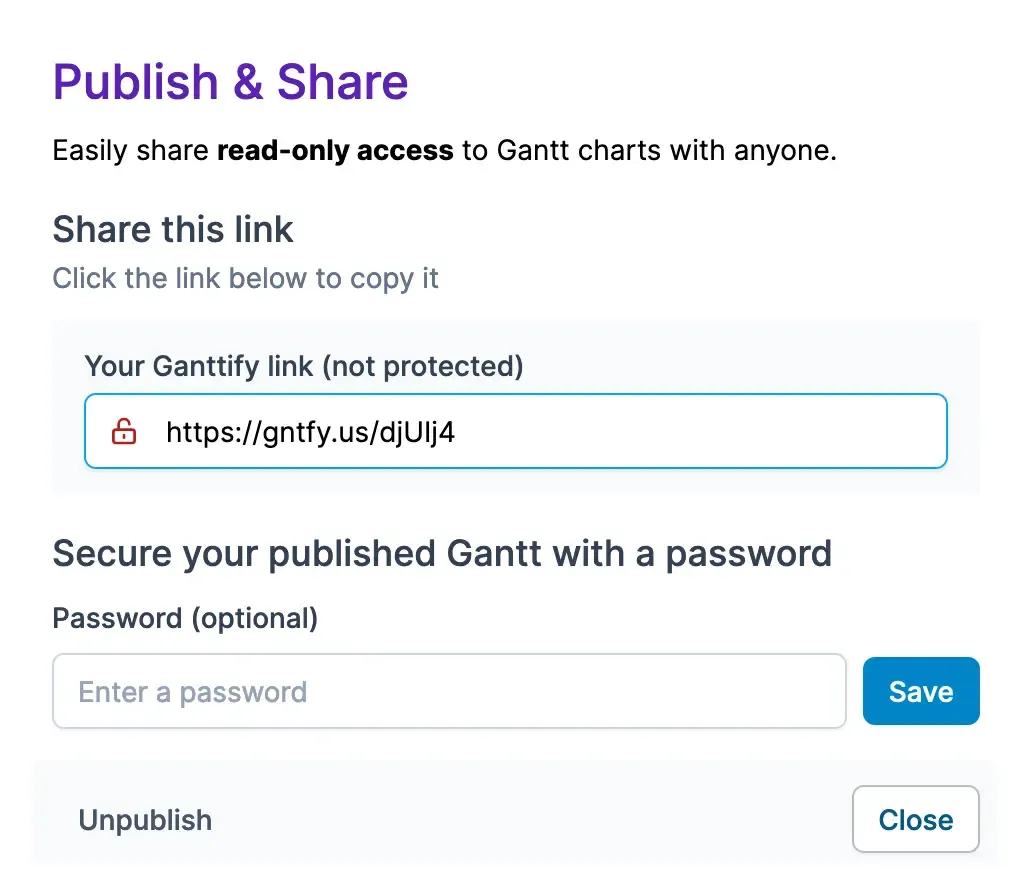The width and height of the screenshot is (1030, 896).
Task: Select the link box labeled not protected
Action: 516,431
